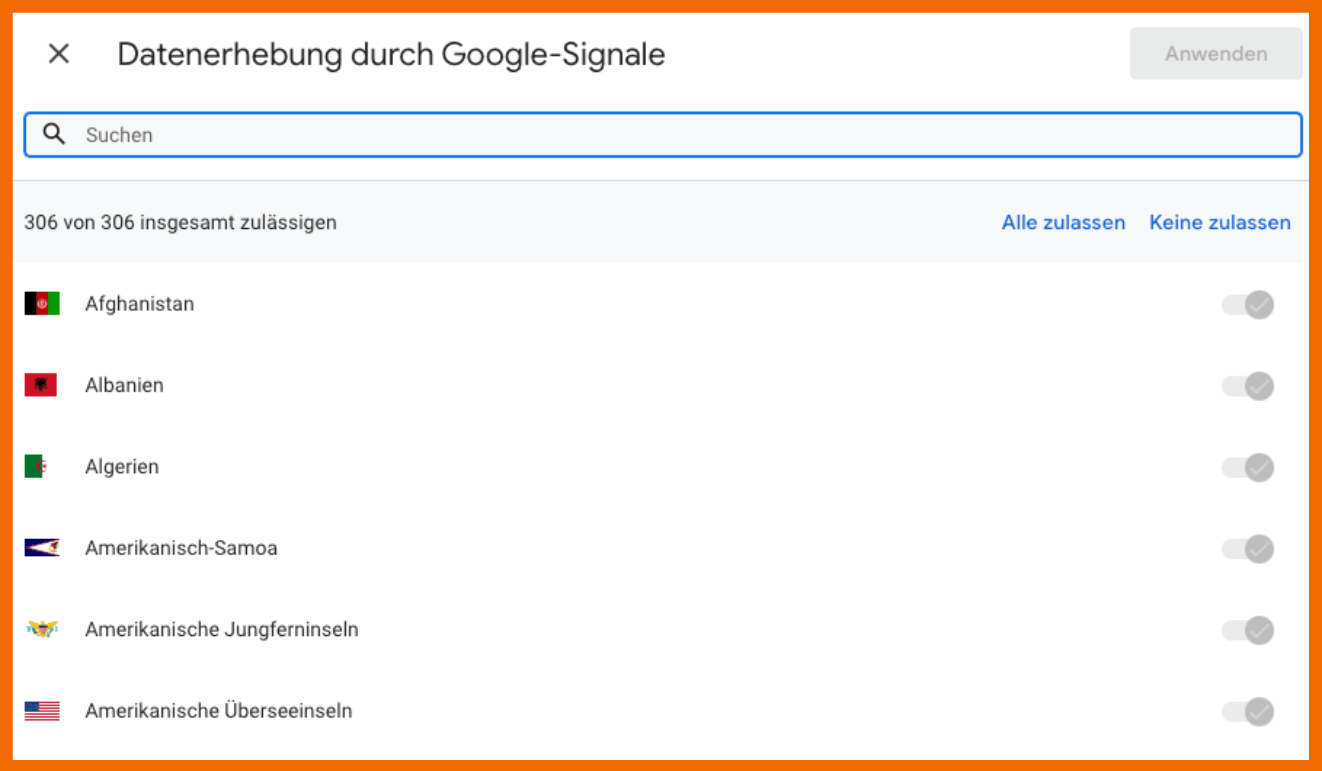Viewport: 1322px width, 771px height.
Task: Click the 306 von 306 zulässigen counter text
Action: tap(180, 222)
